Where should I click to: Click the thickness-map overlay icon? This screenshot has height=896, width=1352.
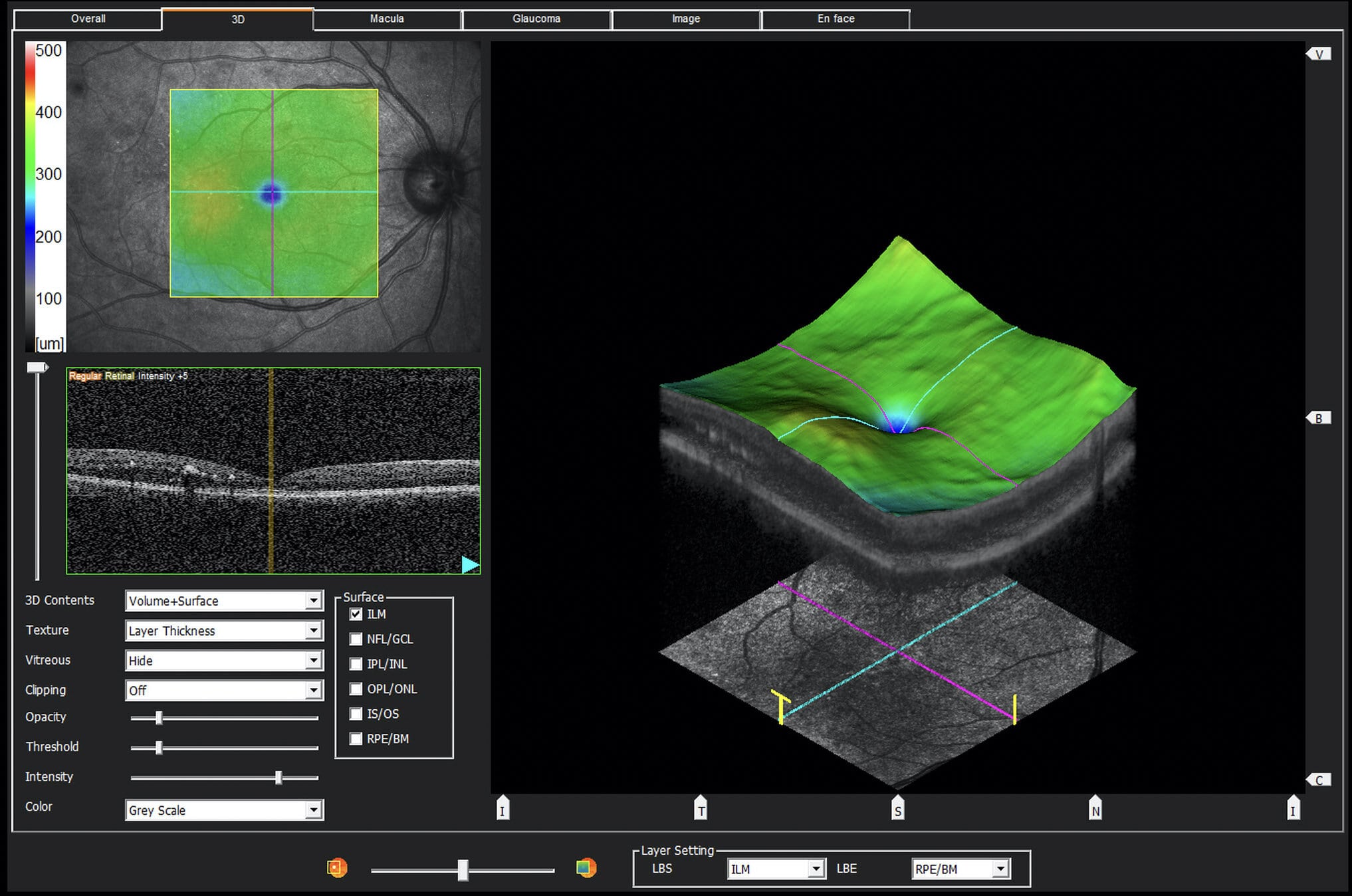586,868
